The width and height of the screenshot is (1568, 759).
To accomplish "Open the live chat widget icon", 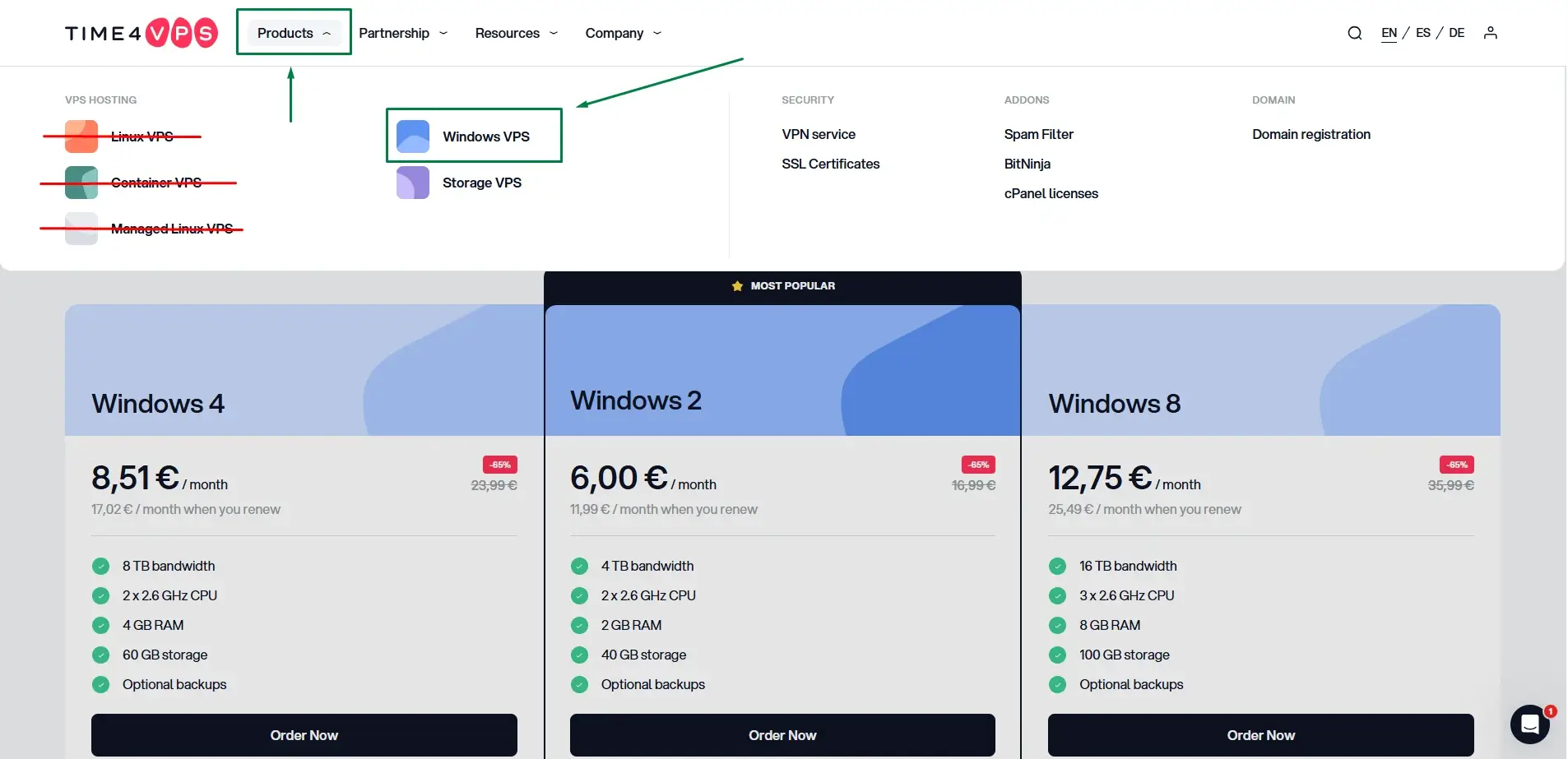I will coord(1530,724).
